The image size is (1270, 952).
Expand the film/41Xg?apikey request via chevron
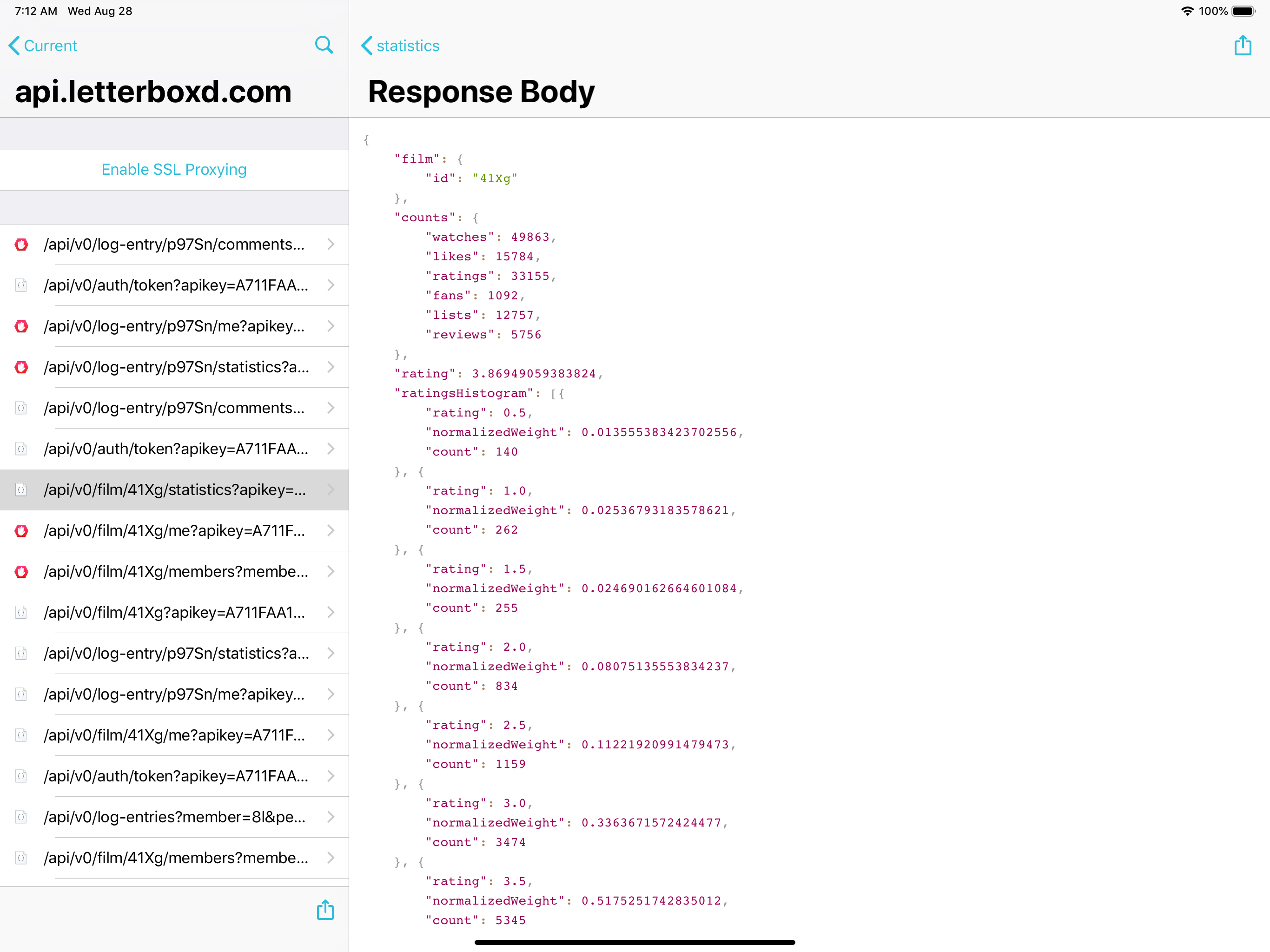click(330, 613)
